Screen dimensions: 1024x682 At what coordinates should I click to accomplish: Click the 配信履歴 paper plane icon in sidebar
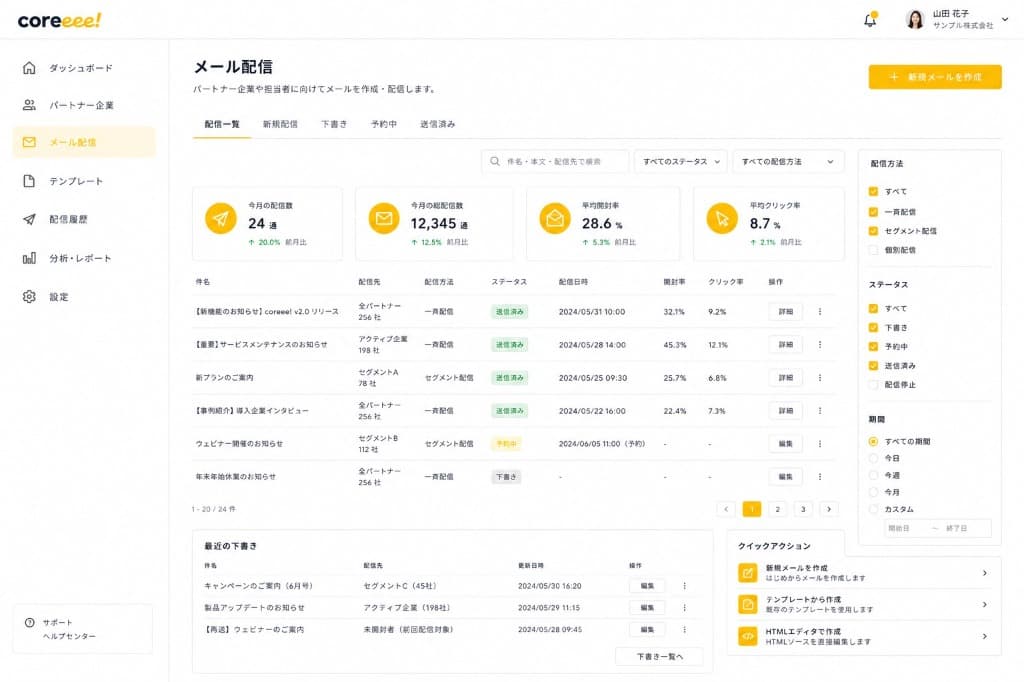(29, 219)
